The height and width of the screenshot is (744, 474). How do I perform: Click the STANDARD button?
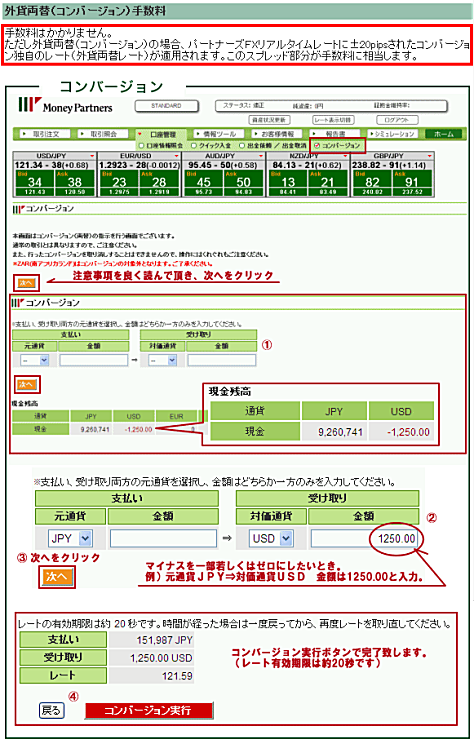coord(166,106)
